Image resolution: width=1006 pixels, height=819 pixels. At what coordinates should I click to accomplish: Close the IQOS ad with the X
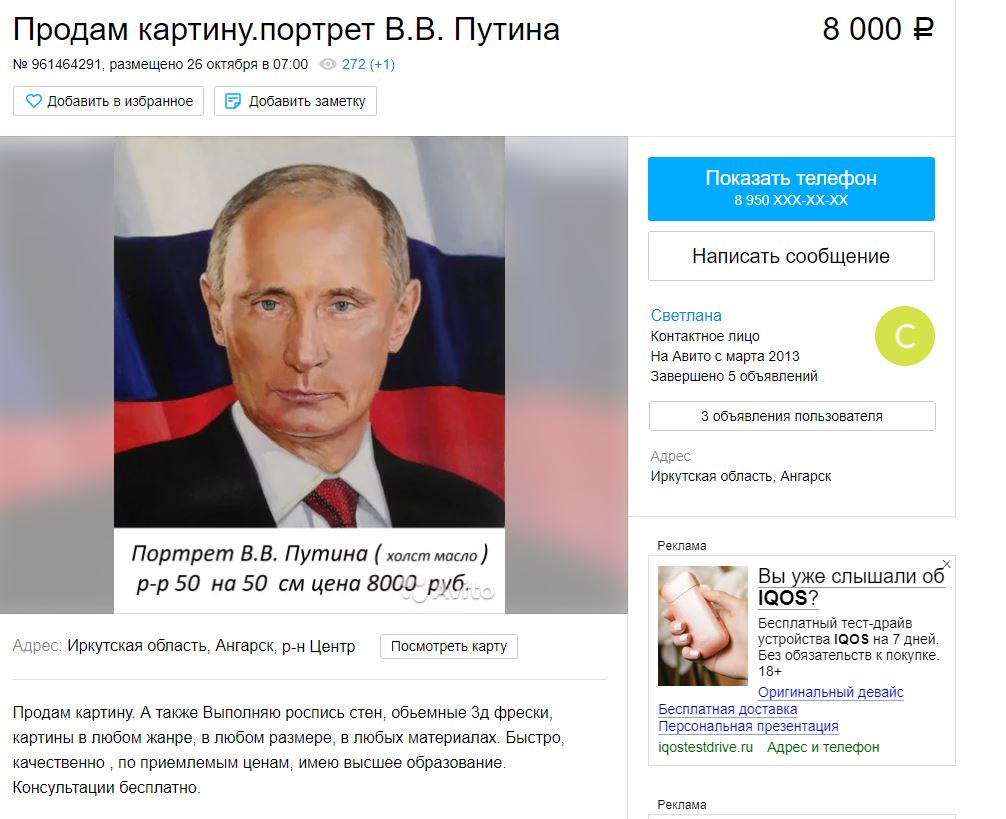[946, 564]
